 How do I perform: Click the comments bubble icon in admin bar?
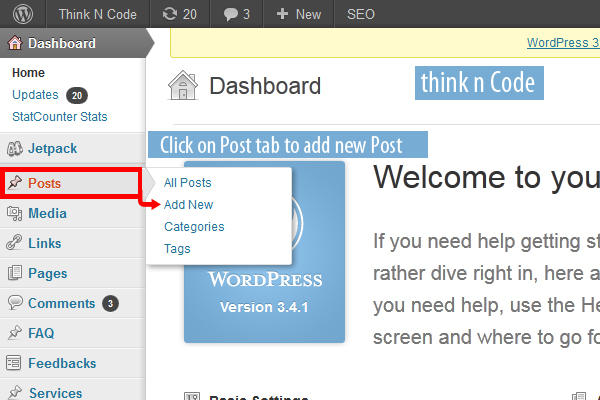point(230,15)
